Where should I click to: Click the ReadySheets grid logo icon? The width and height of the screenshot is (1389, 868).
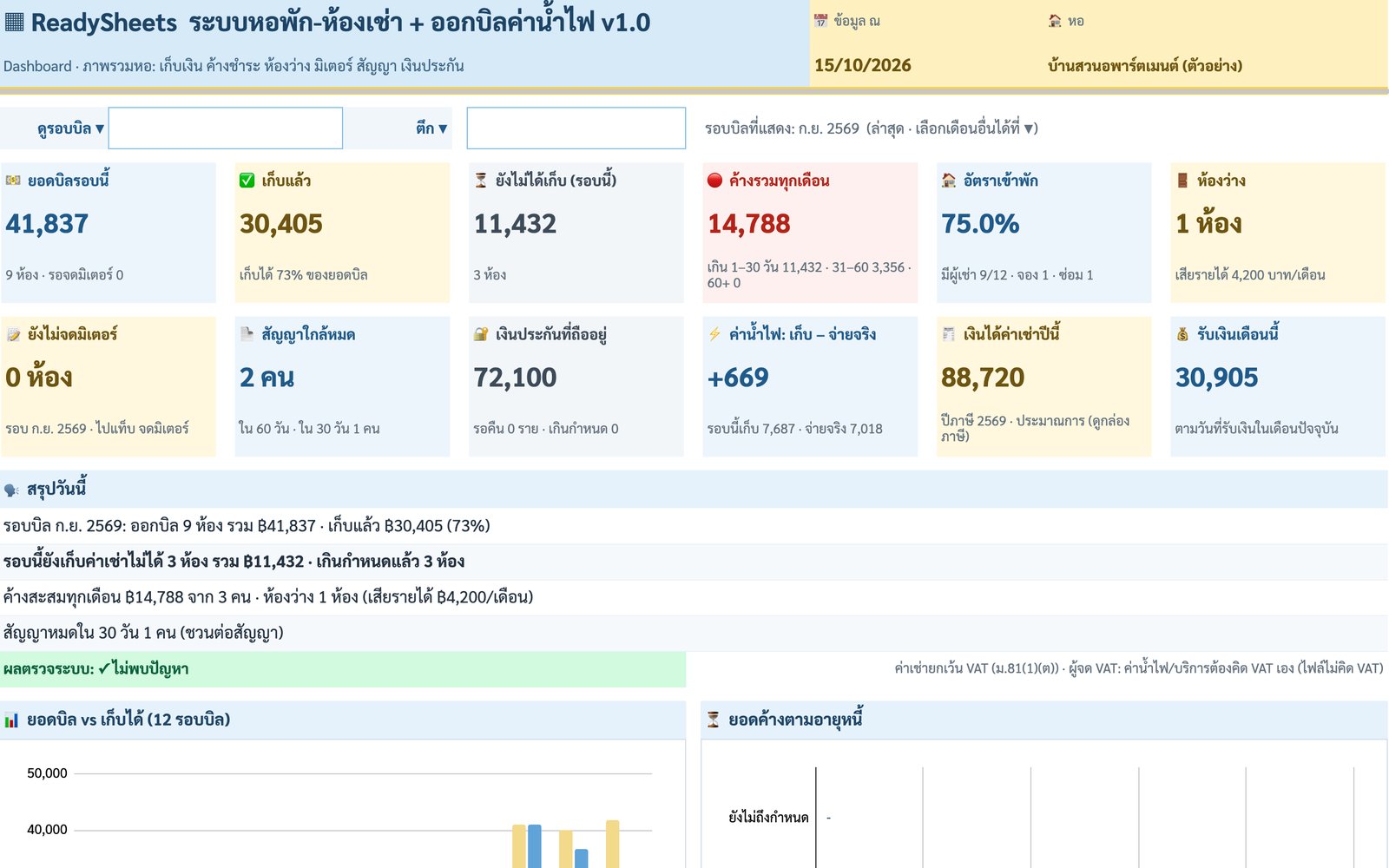(x=14, y=22)
